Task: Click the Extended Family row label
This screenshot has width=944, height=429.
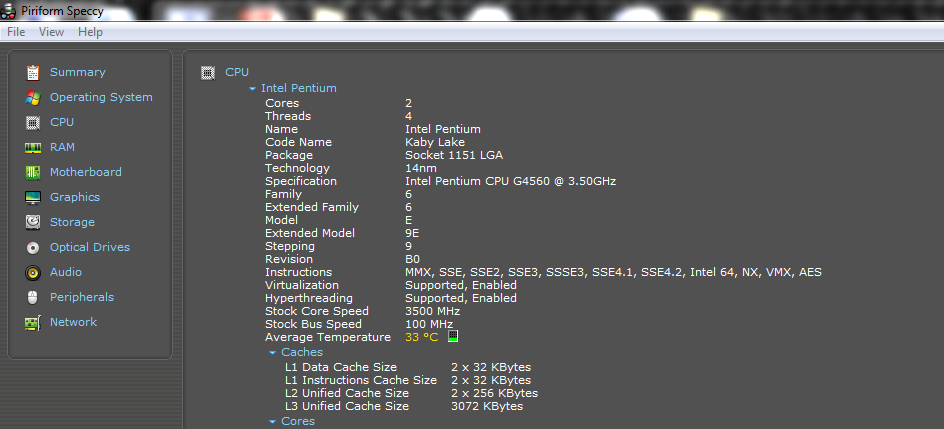Action: point(312,208)
